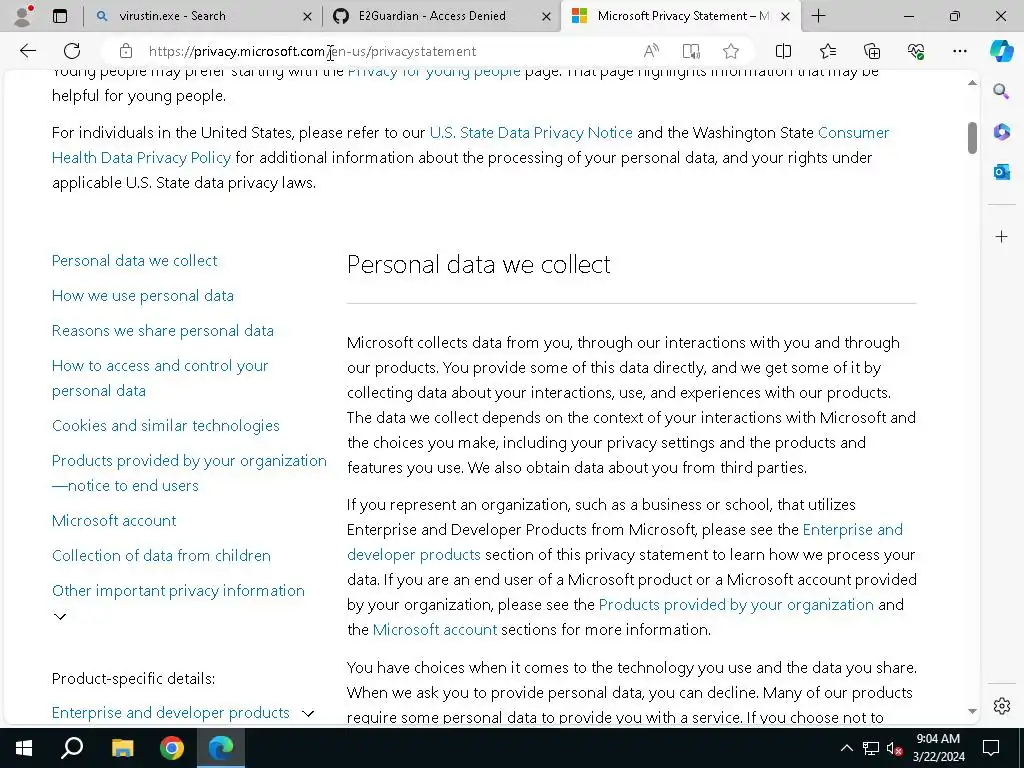
Task: Add this page to favorites
Action: click(x=731, y=51)
